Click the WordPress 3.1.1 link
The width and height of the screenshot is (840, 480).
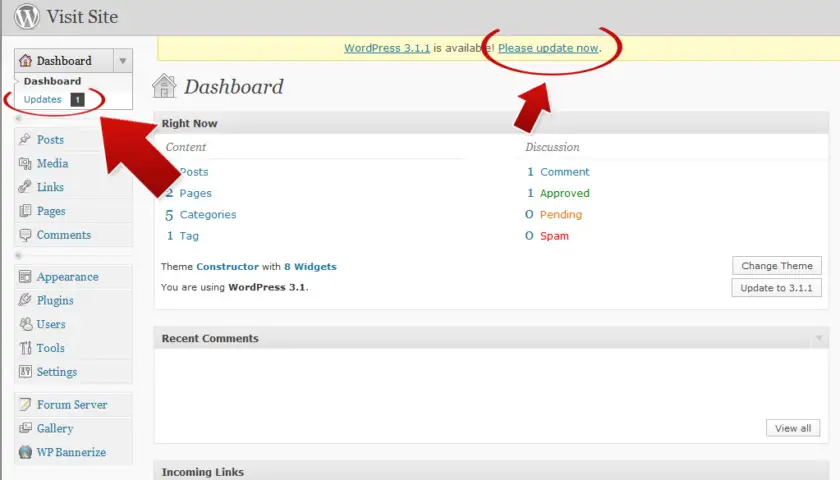pyautogui.click(x=387, y=48)
